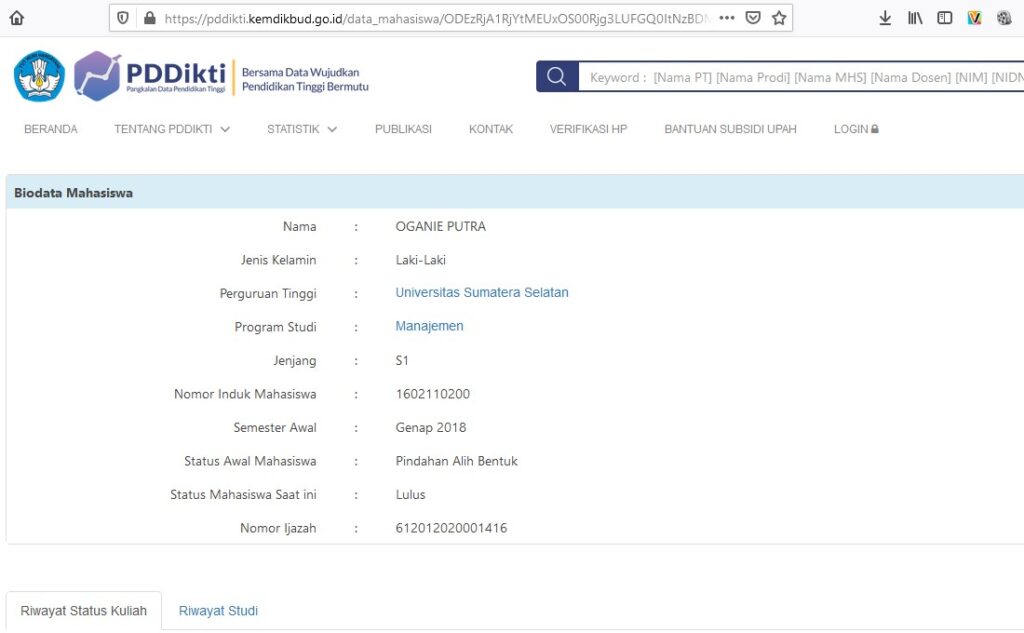Select BERANDA from the navigation menu
Viewport: 1024px width, 633px height.
50,129
